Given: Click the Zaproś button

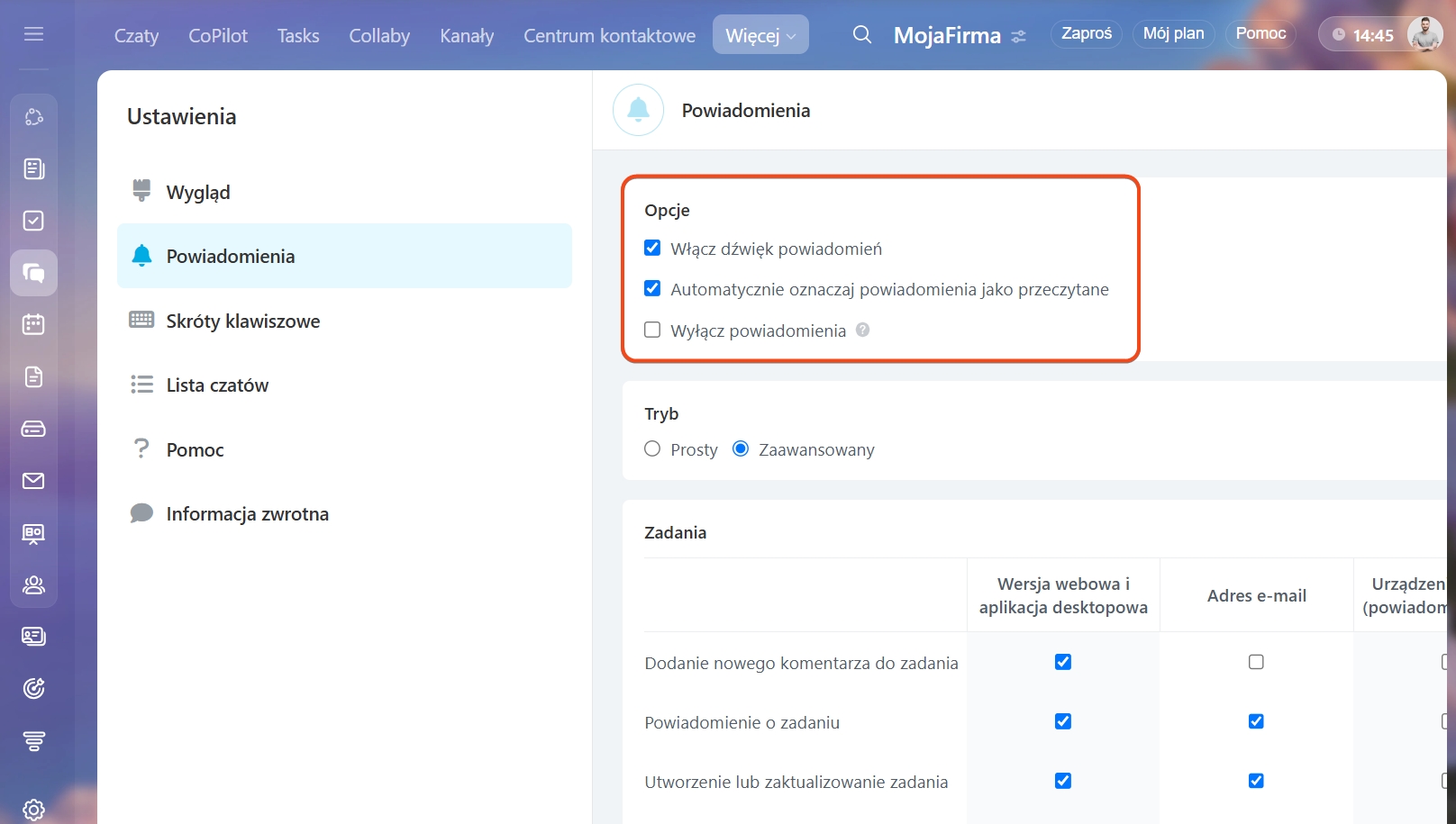Looking at the screenshot, I should [1086, 33].
